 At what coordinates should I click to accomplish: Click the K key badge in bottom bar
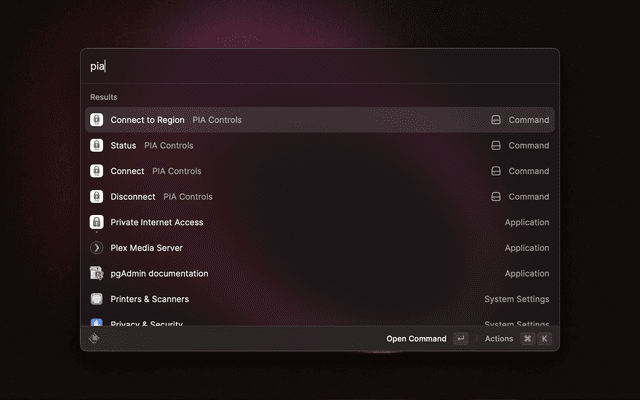coord(545,339)
